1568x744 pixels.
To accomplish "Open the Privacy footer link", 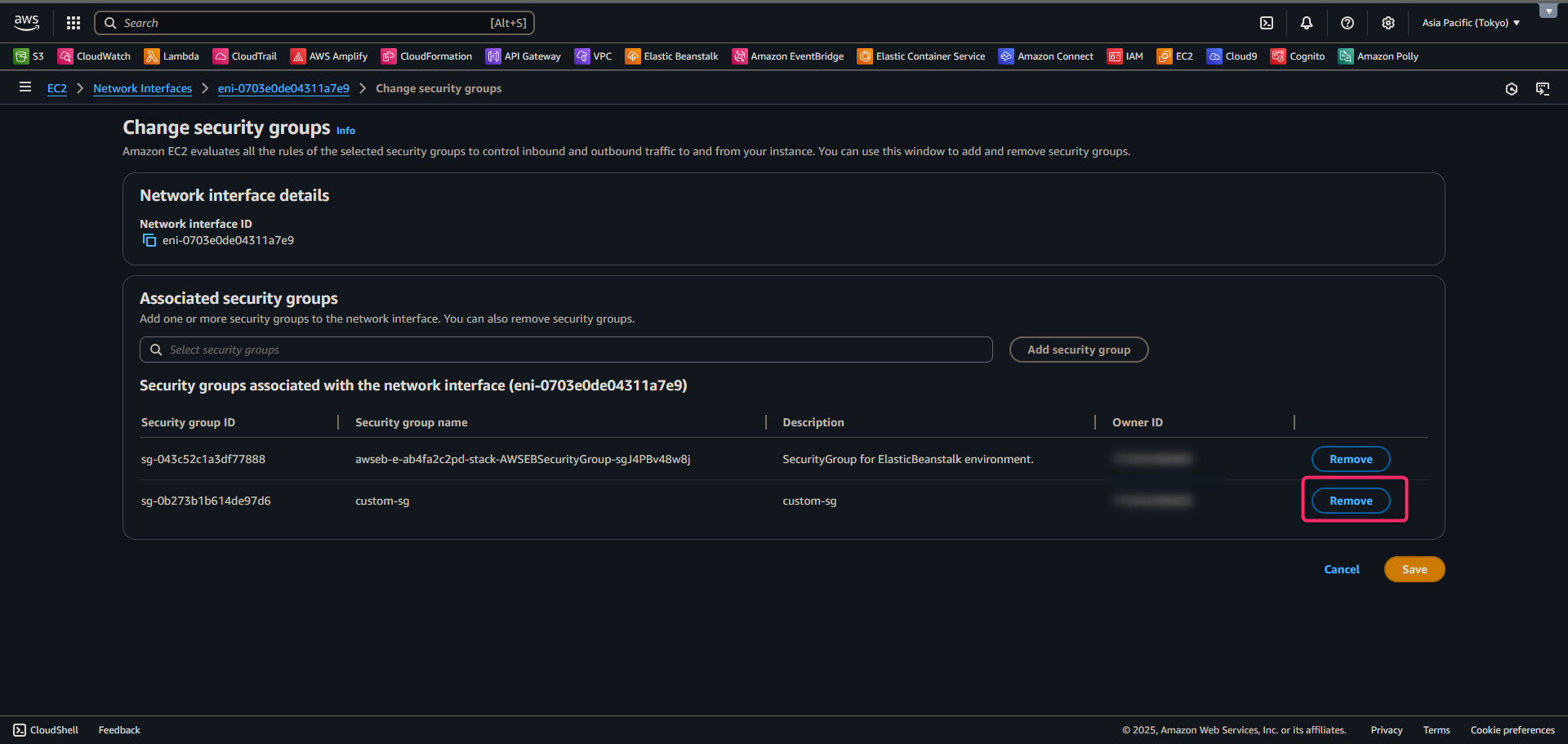I will click(1387, 730).
